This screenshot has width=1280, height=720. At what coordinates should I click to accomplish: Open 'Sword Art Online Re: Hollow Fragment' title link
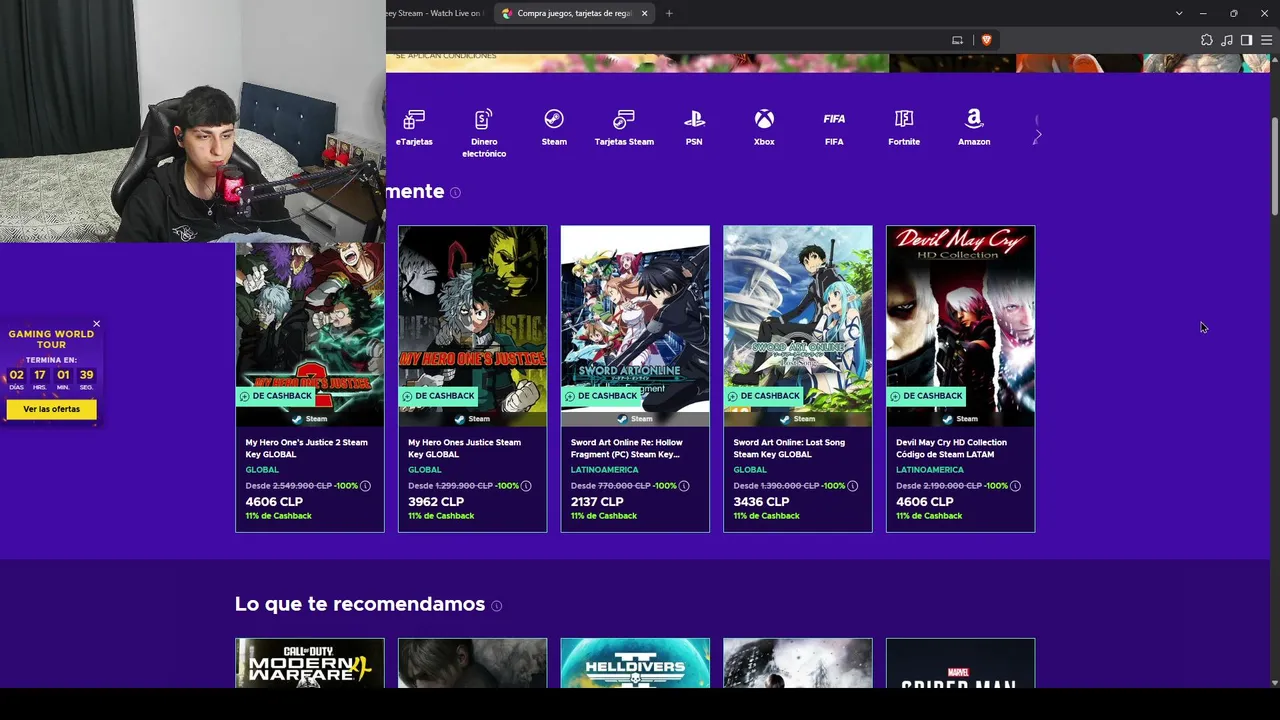point(627,448)
